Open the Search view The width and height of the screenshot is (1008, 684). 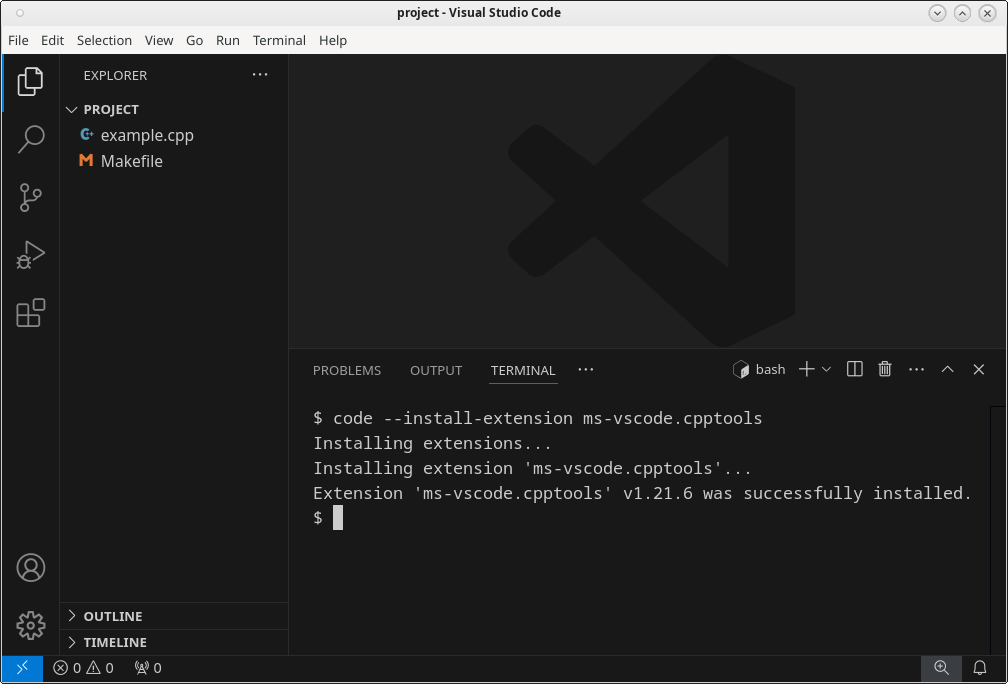coord(30,139)
